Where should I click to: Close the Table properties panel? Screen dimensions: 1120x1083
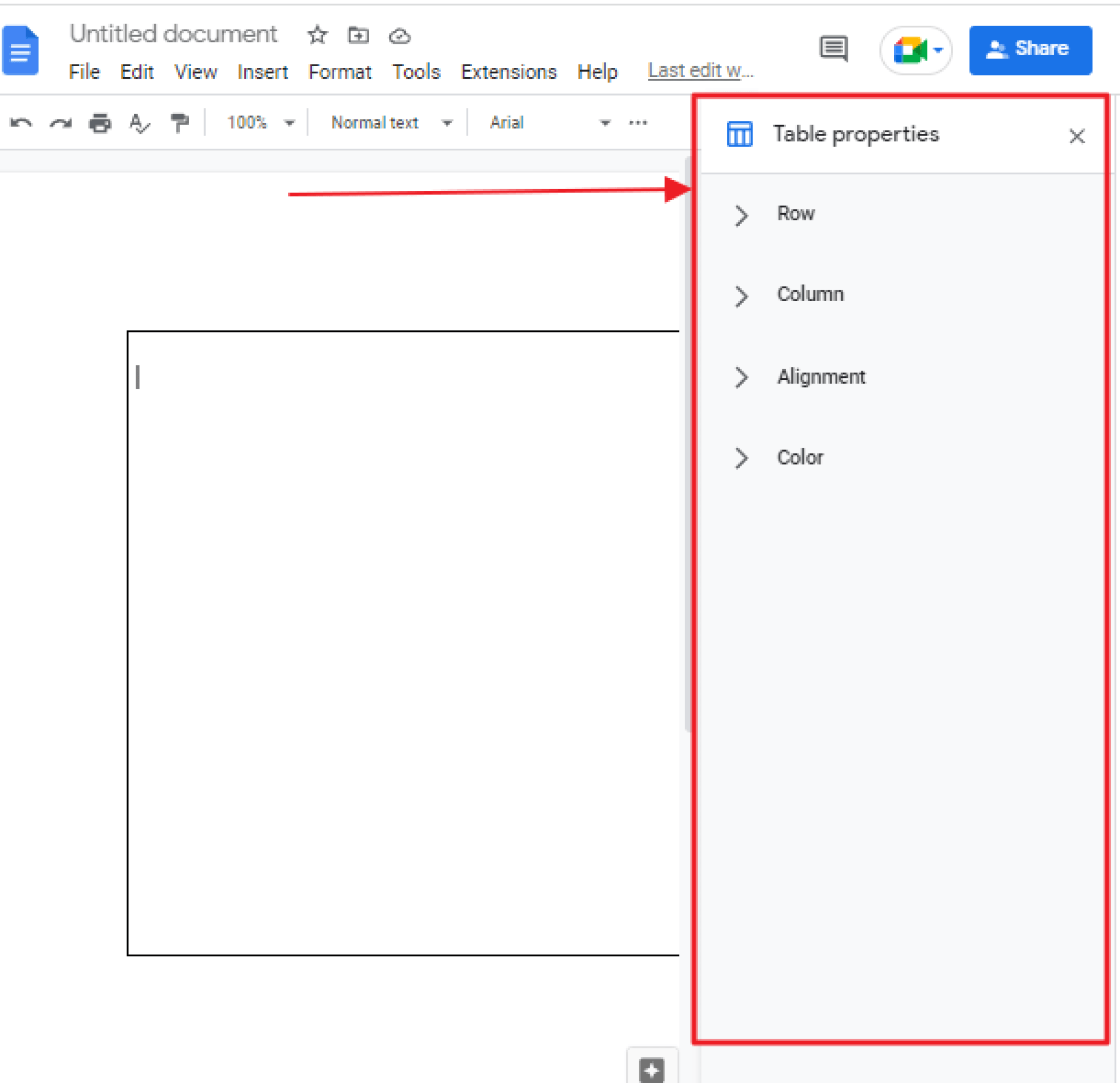pos(1077,136)
